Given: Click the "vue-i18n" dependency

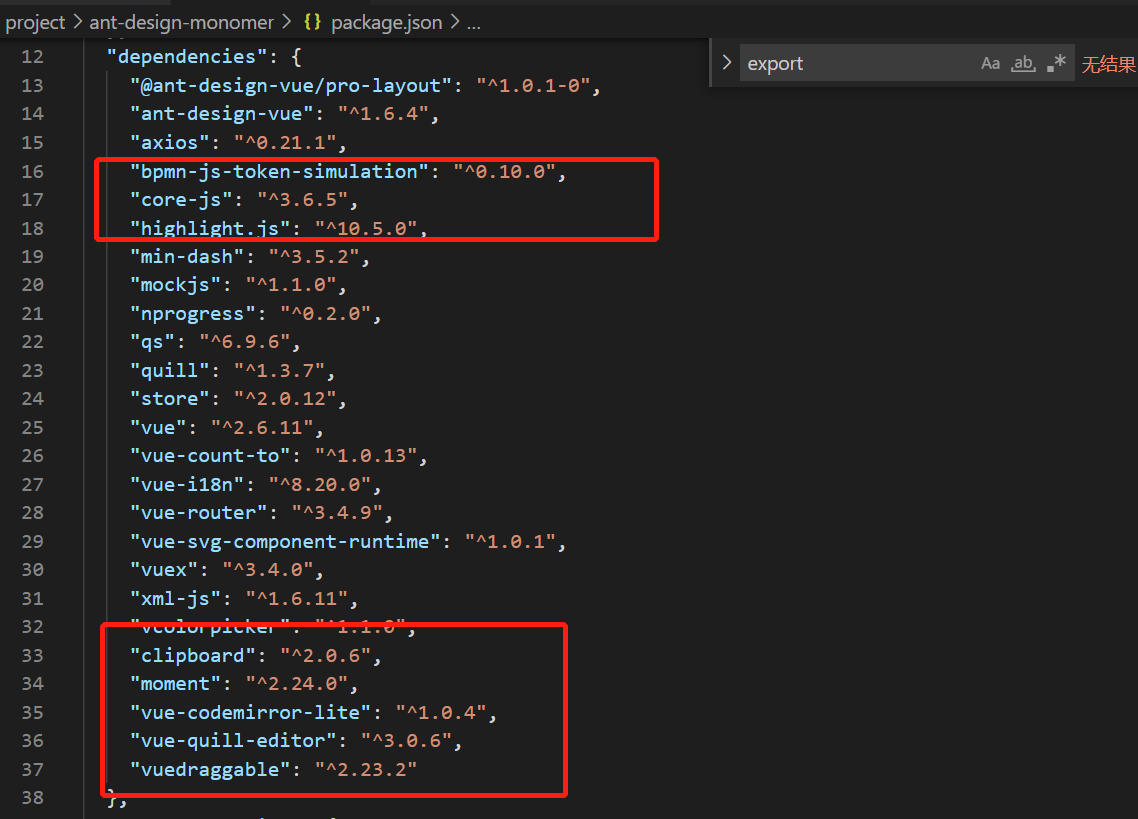Looking at the screenshot, I should 187,484.
